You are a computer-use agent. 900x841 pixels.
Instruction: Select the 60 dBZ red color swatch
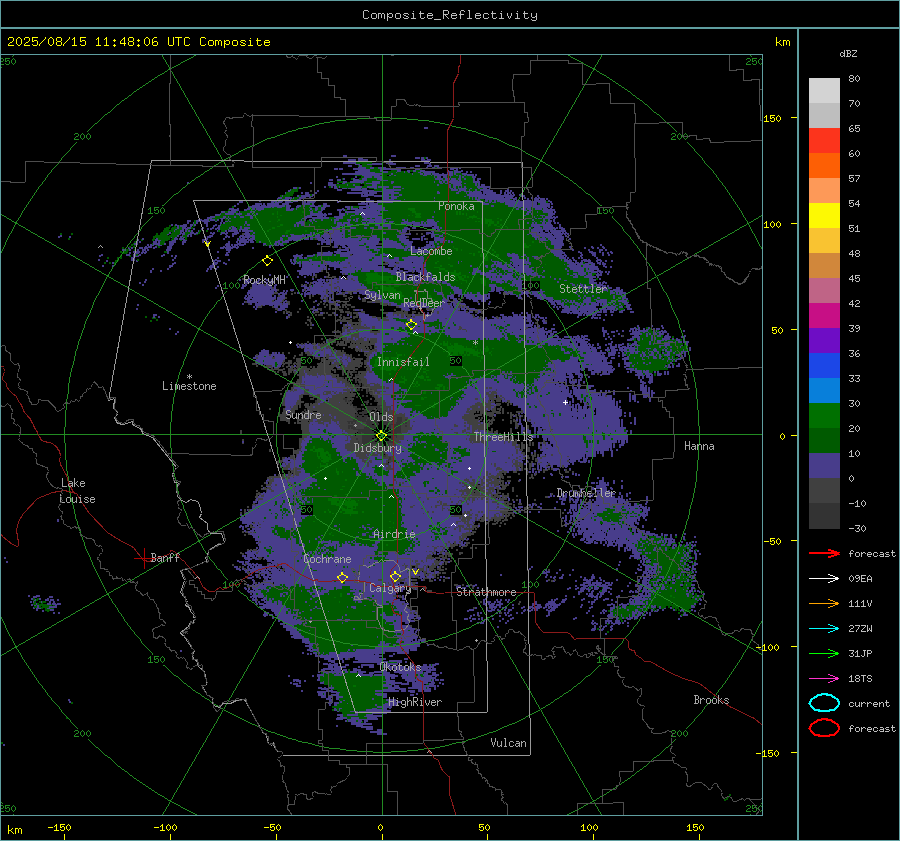(x=824, y=140)
